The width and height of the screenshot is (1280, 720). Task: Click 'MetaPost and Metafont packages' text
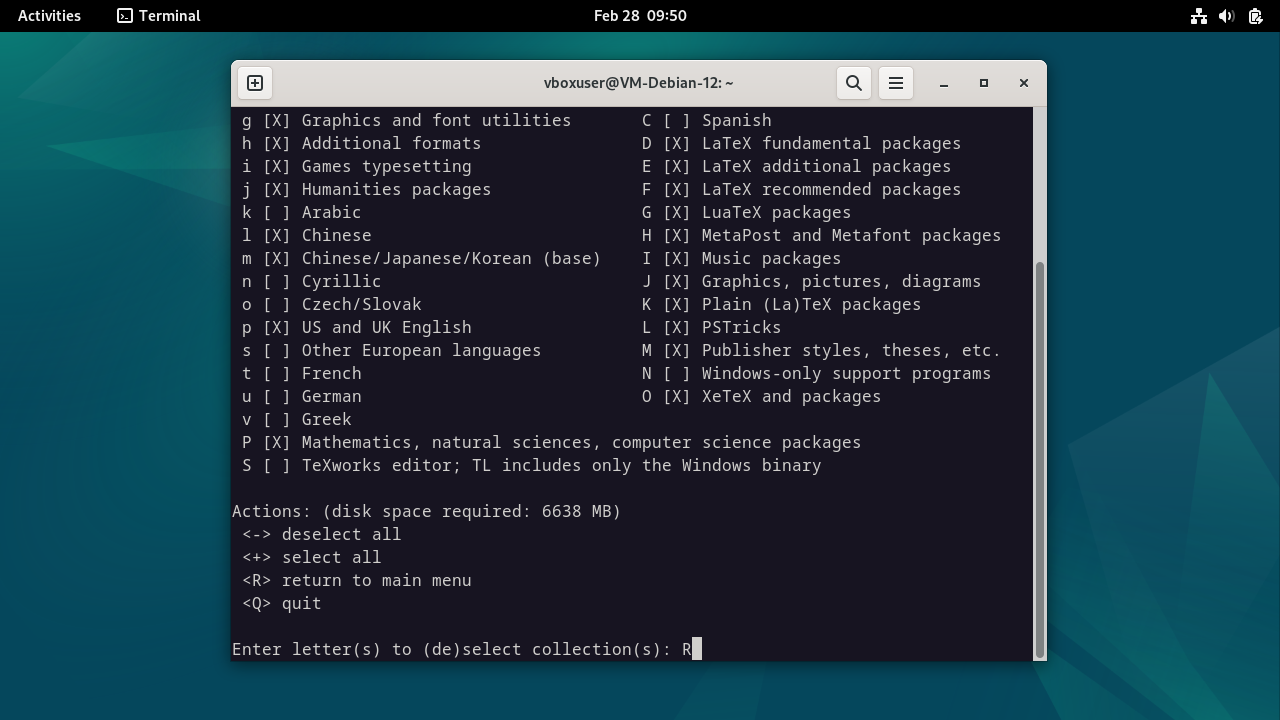pyautogui.click(x=851, y=235)
